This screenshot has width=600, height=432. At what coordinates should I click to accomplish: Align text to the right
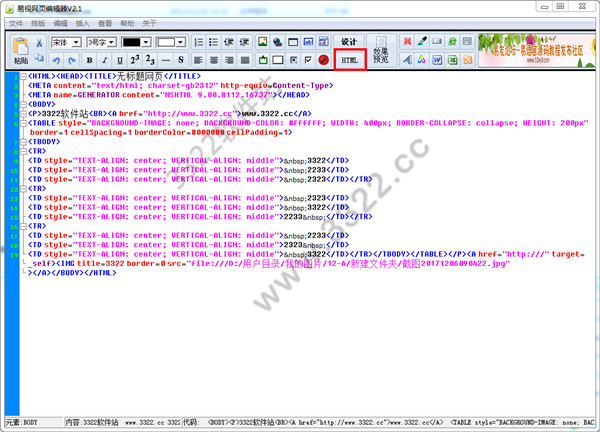tap(229, 60)
